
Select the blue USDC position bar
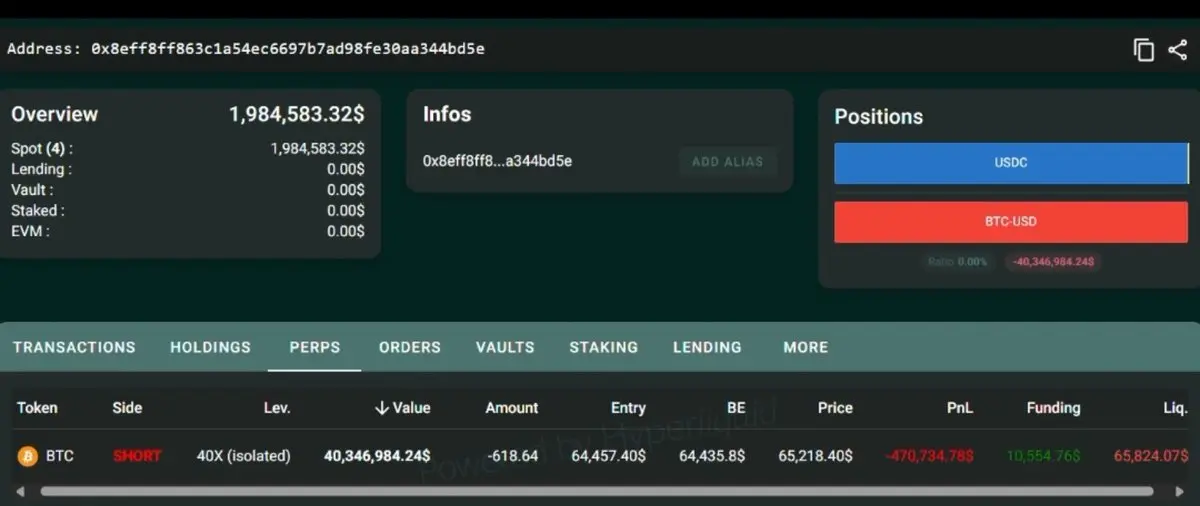click(x=1011, y=163)
